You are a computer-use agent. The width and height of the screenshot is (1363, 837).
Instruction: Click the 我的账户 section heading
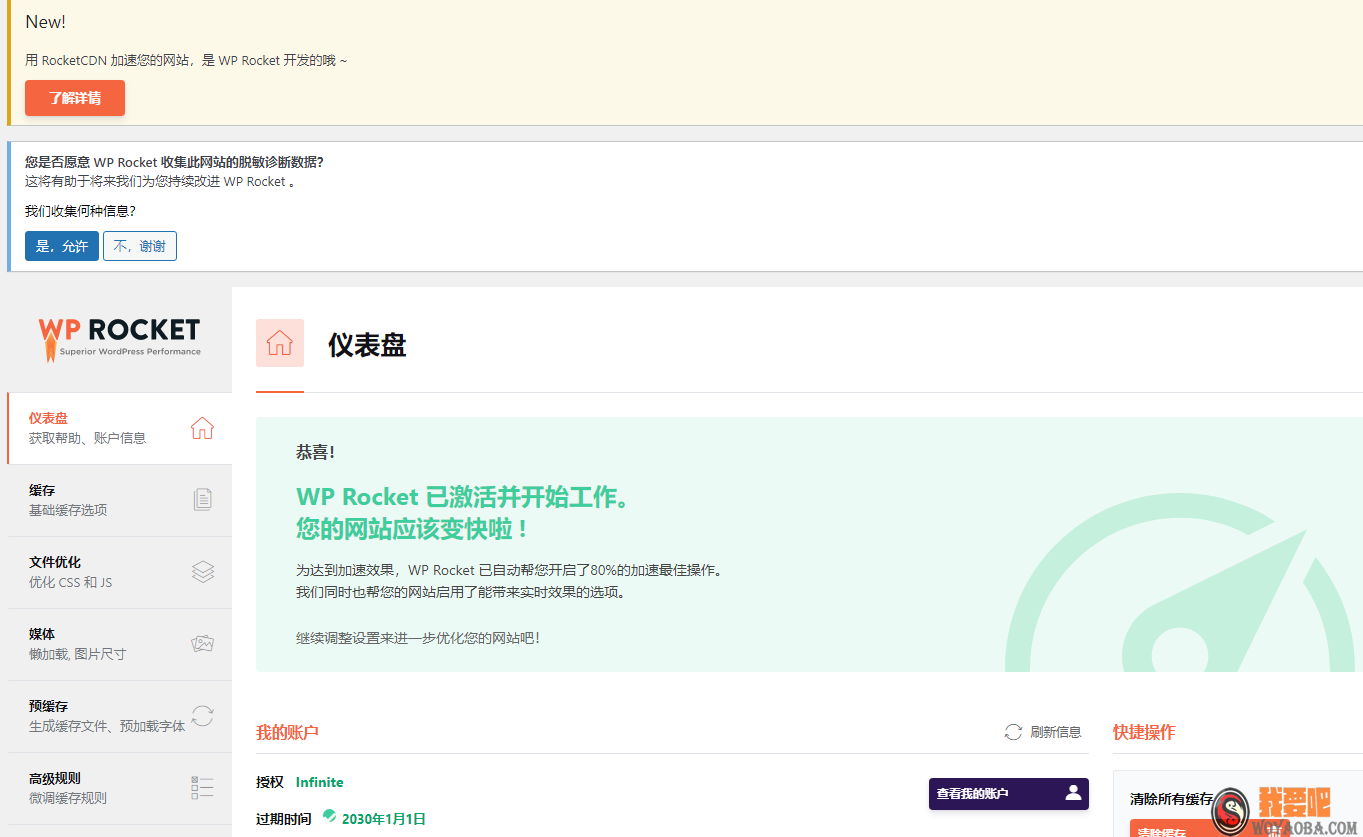click(x=287, y=732)
